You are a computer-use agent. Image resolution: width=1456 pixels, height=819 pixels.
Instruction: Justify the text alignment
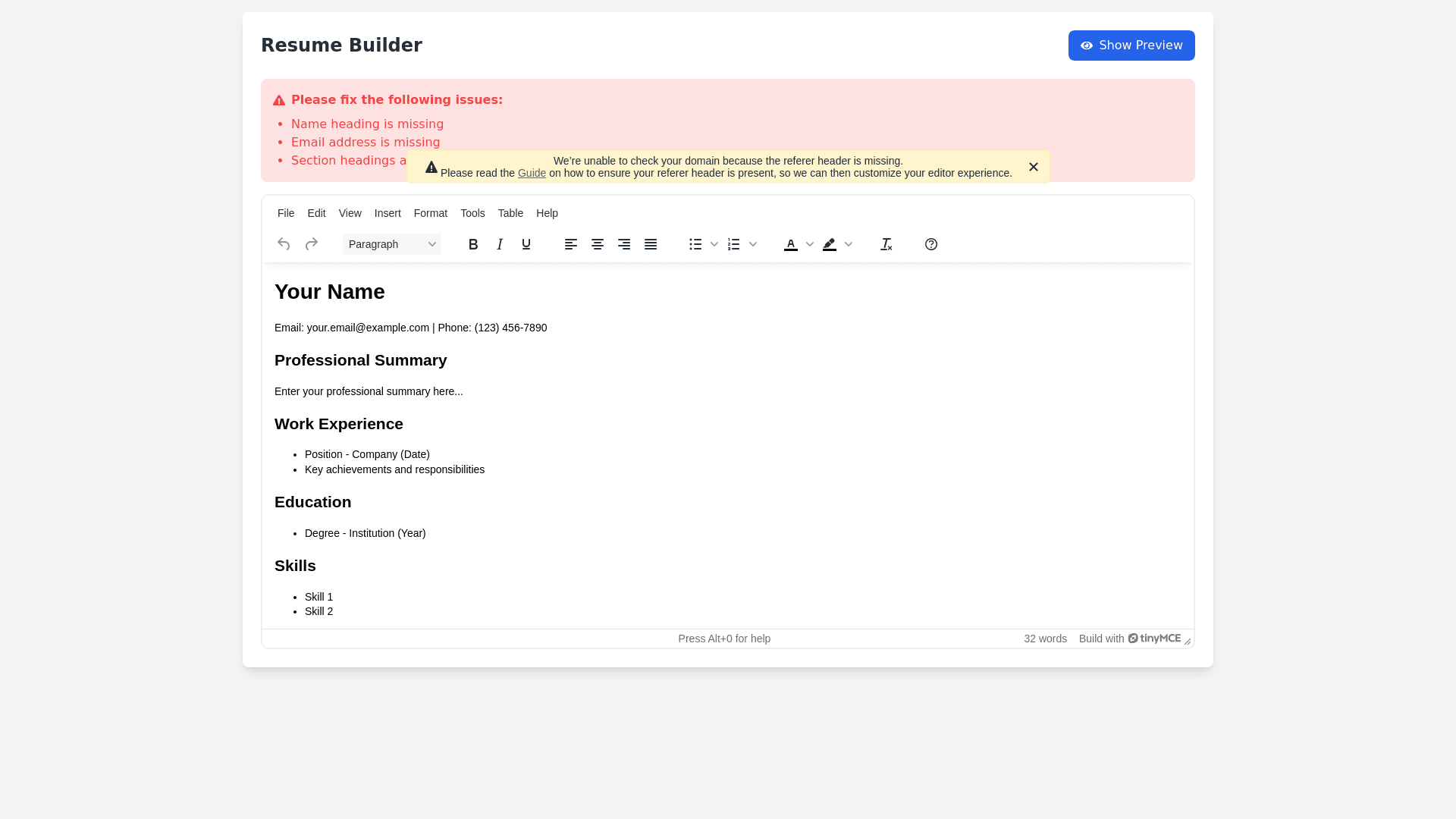tap(651, 244)
